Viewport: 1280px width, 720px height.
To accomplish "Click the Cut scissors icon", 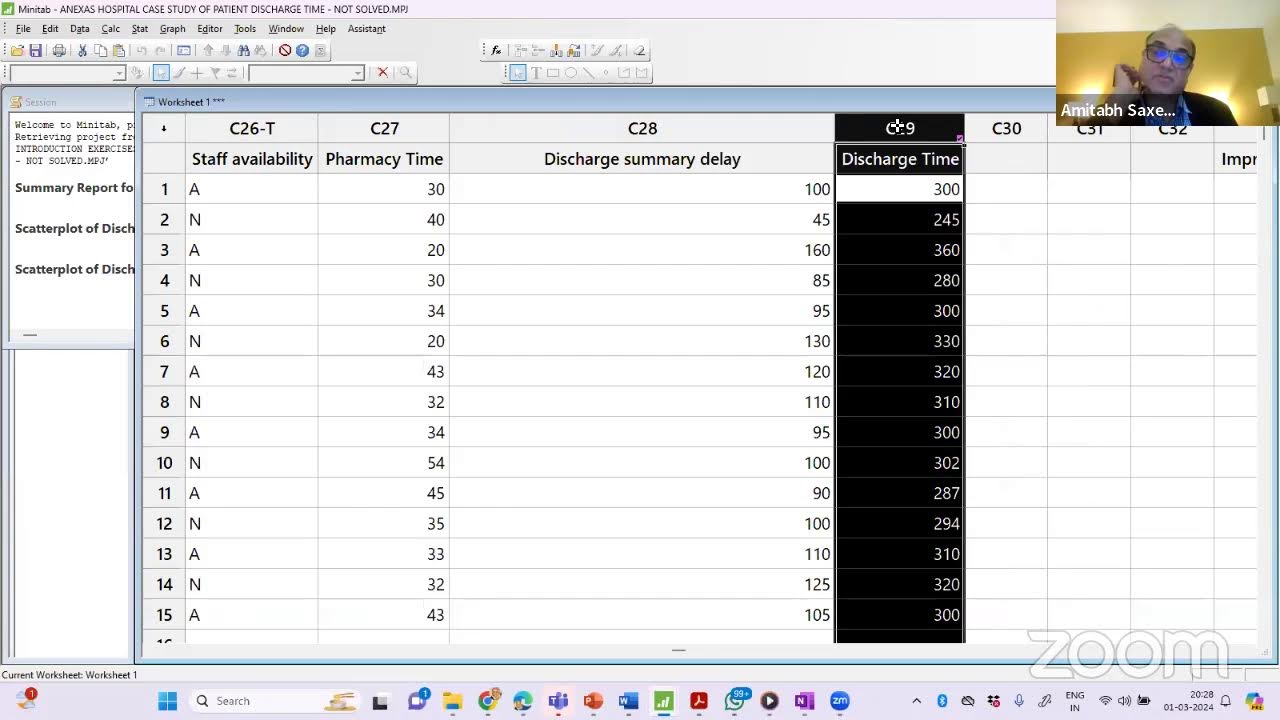I will 83,50.
